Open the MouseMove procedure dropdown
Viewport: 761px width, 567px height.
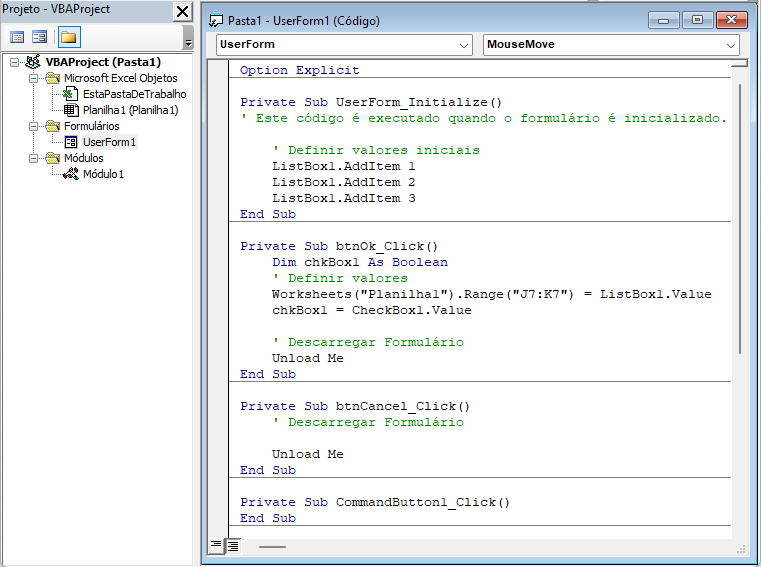click(x=731, y=45)
